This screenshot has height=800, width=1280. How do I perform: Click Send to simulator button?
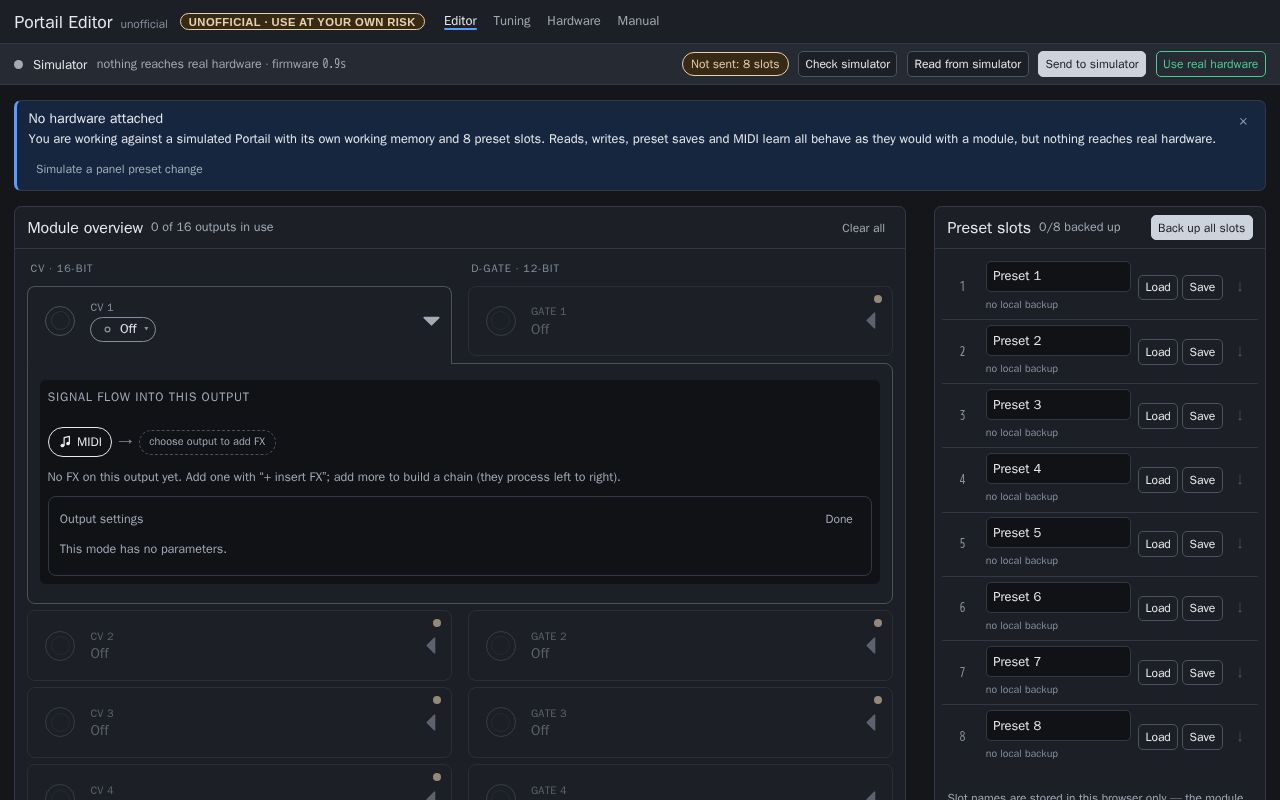[x=1092, y=64]
